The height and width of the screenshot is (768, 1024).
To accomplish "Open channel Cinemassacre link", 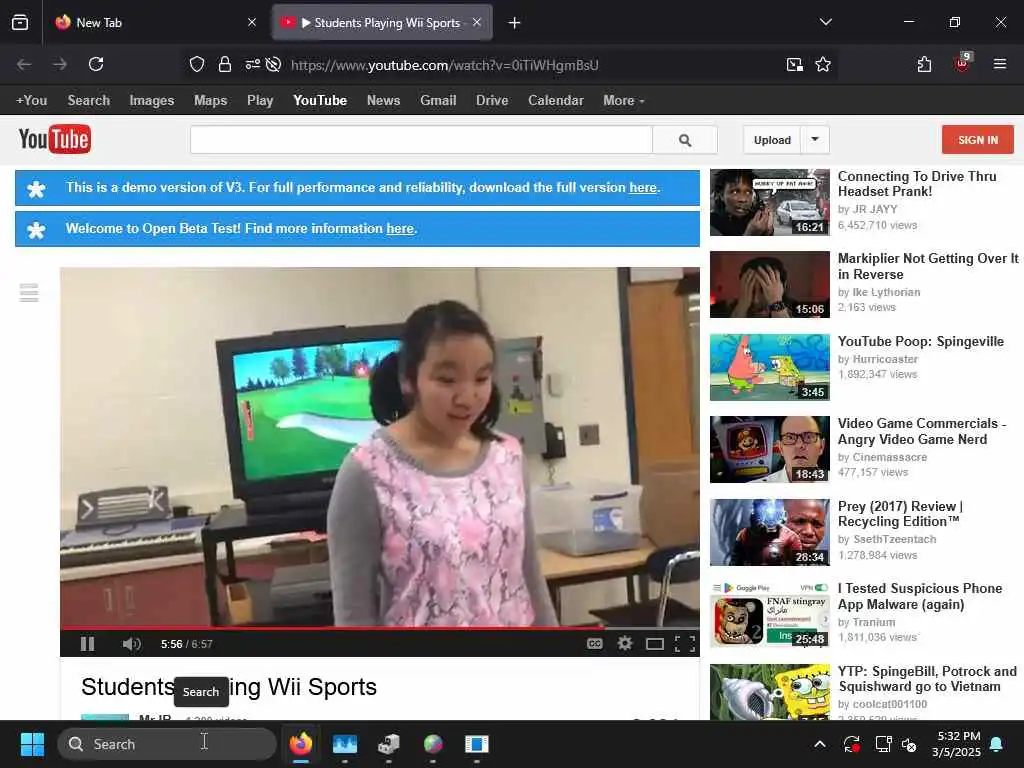I will pyautogui.click(x=889, y=457).
